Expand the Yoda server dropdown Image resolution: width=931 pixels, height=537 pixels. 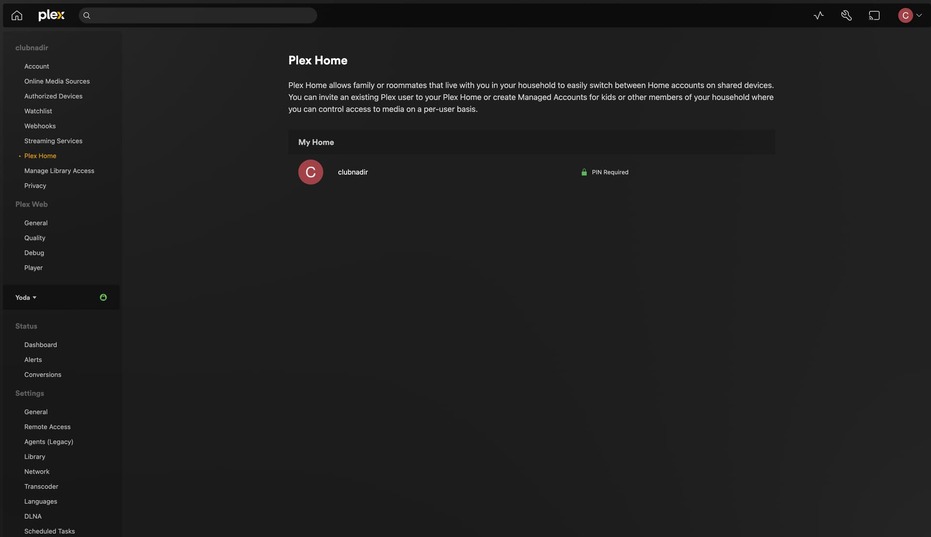[x=26, y=298]
